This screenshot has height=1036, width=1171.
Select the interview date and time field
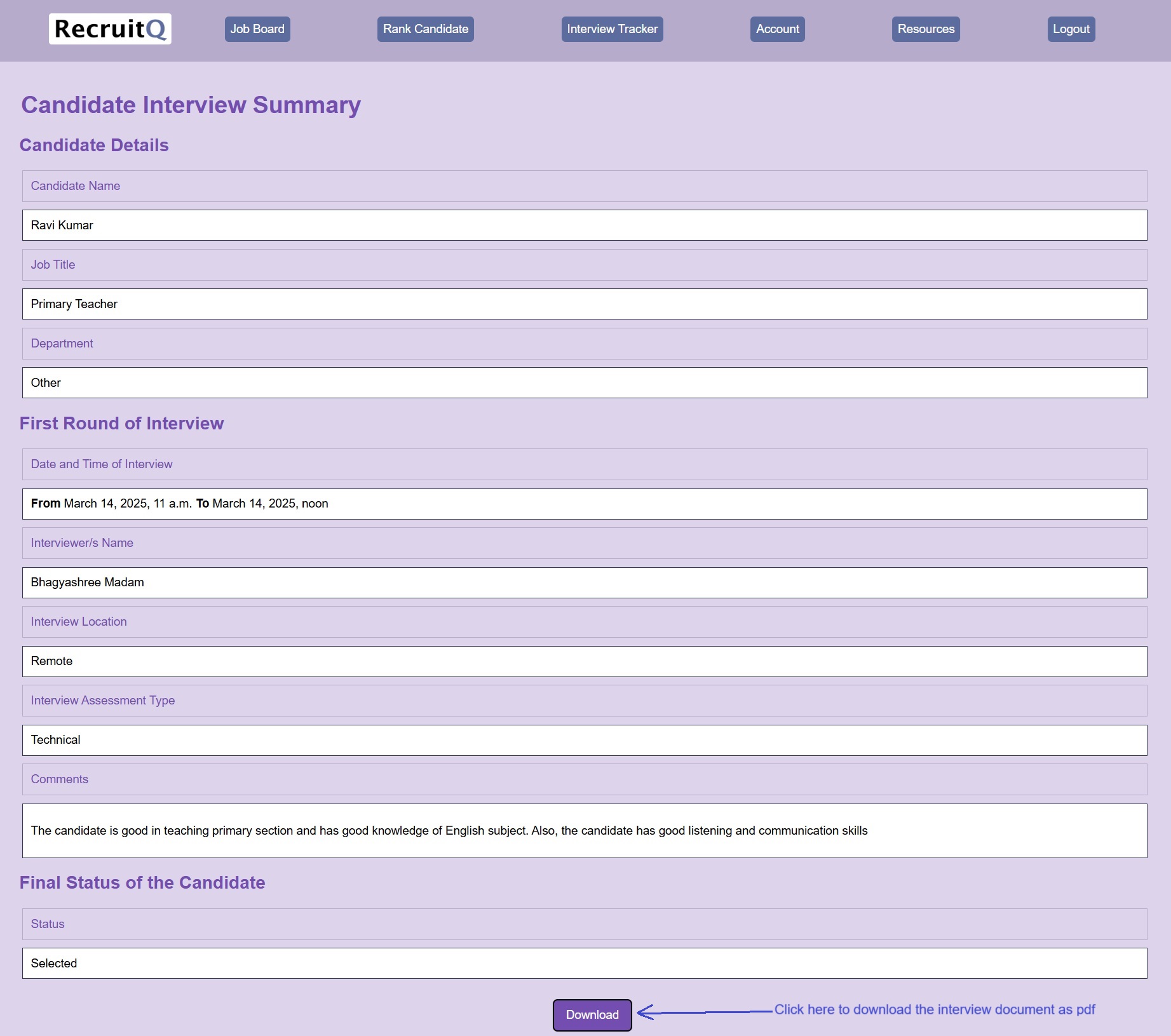585,503
